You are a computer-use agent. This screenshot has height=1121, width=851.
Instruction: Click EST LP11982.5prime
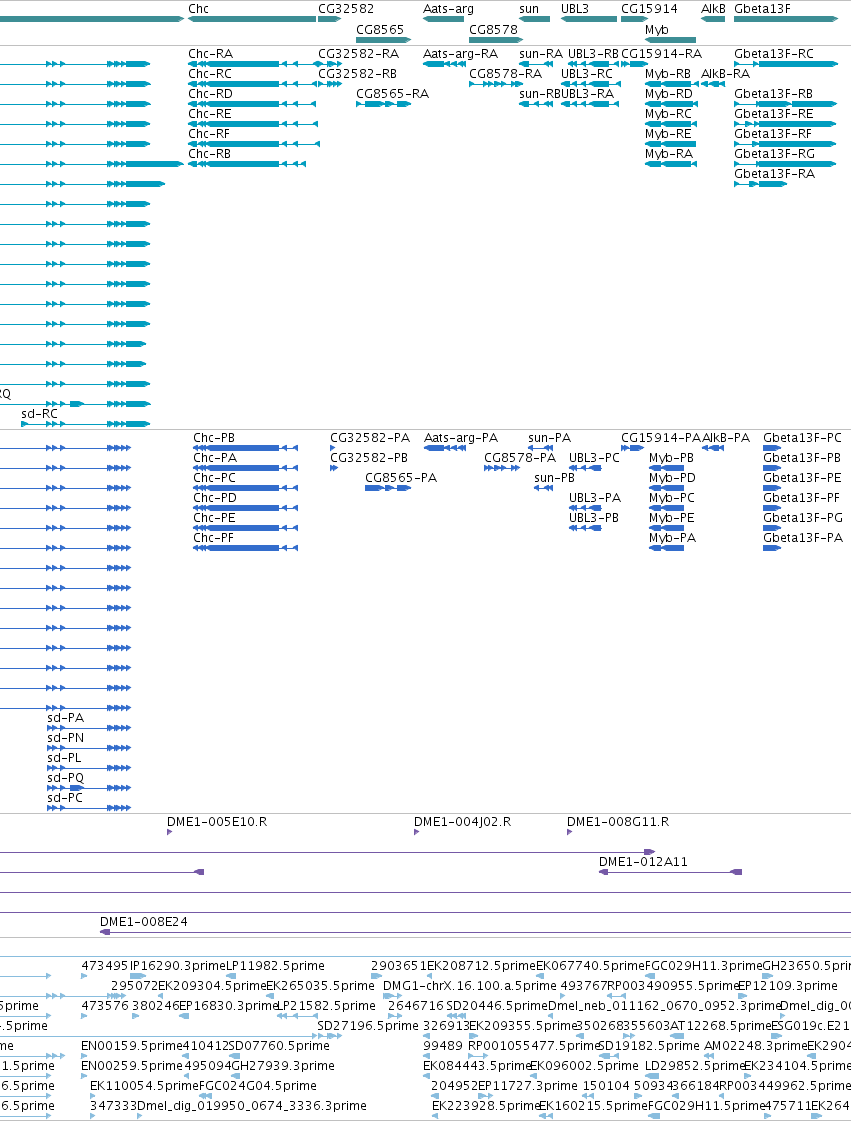[275, 966]
